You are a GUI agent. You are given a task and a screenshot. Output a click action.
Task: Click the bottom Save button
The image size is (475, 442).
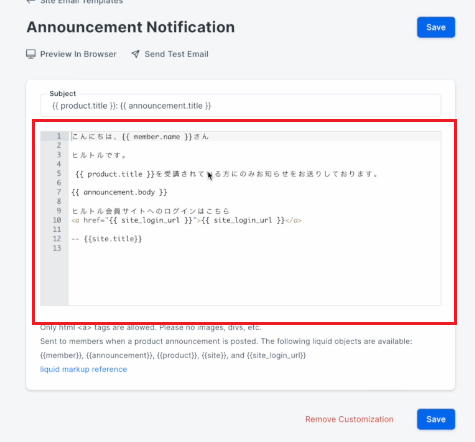(436, 419)
